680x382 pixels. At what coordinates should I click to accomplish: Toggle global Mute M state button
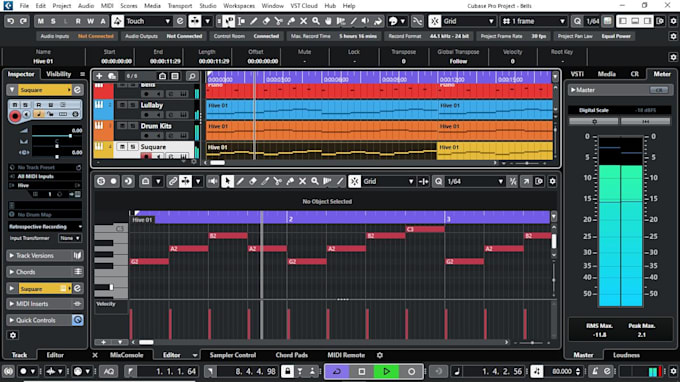(41, 21)
